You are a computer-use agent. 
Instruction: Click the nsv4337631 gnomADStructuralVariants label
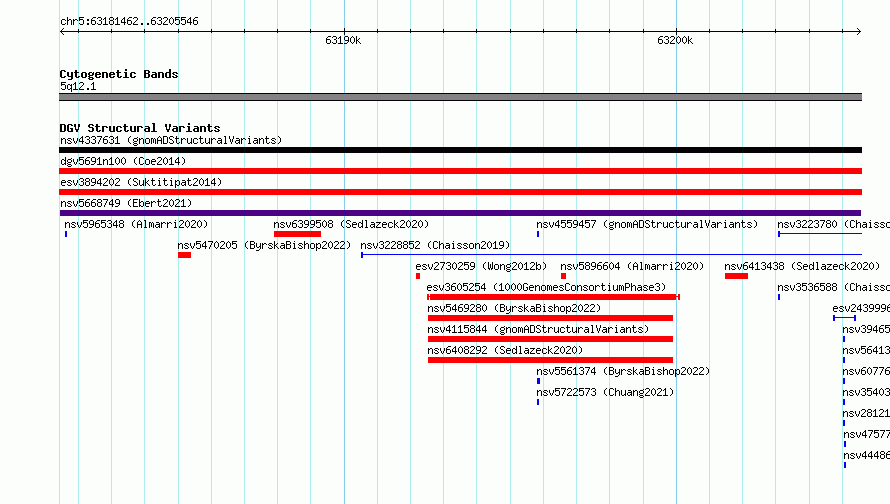point(171,140)
